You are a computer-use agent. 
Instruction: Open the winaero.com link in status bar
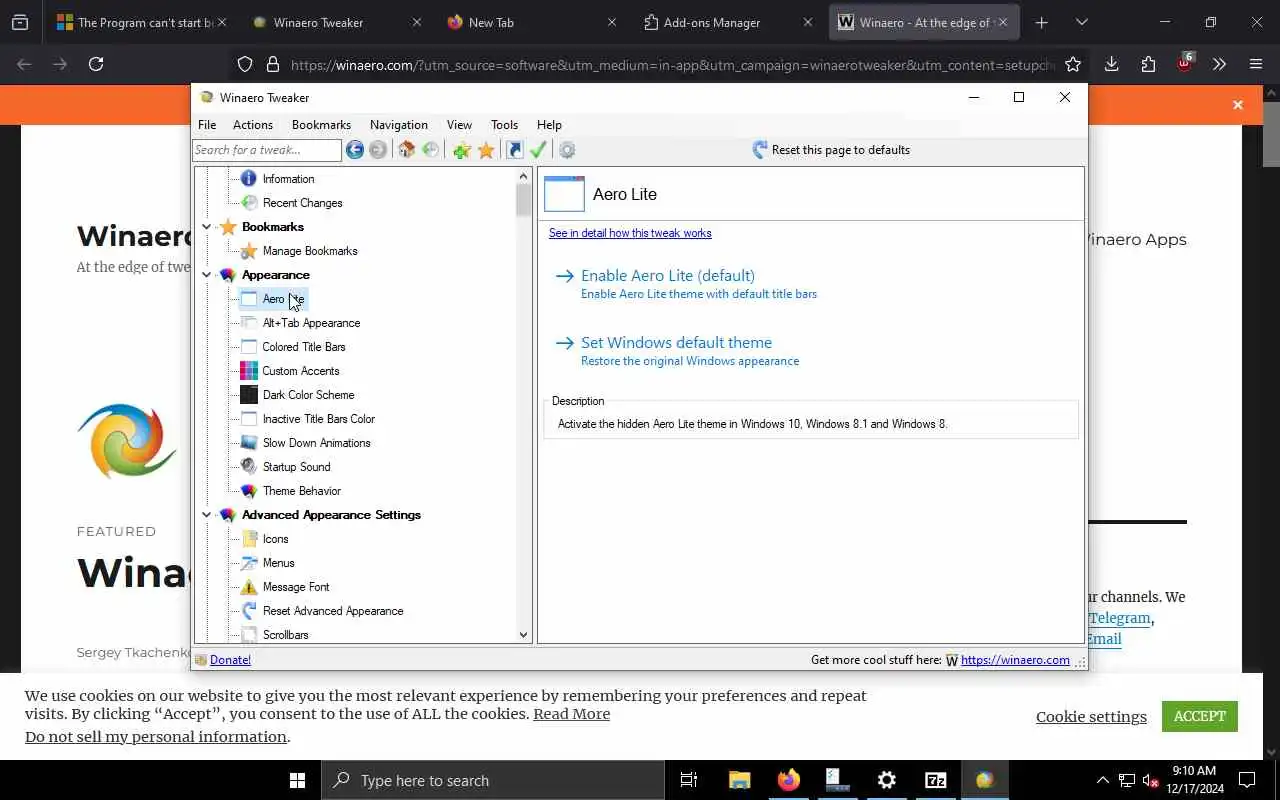1015,660
